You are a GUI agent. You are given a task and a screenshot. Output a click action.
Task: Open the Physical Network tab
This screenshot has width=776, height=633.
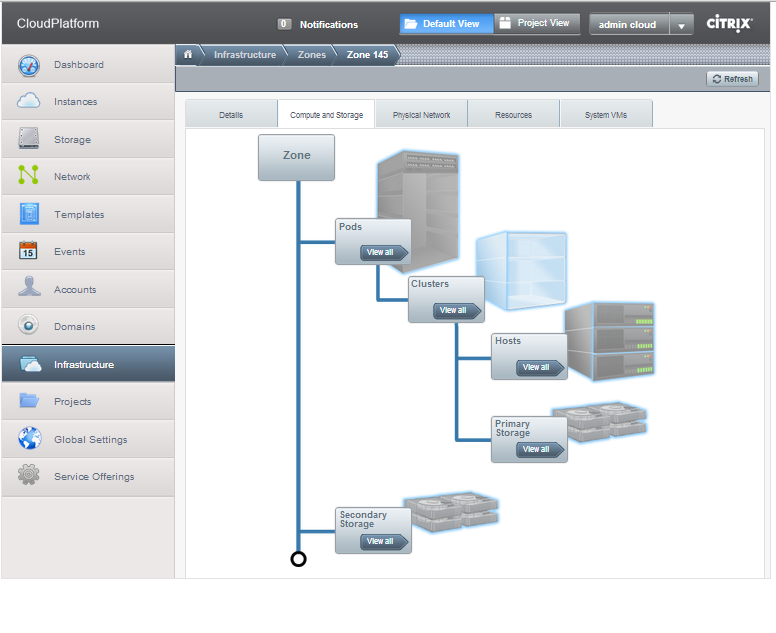pyautogui.click(x=421, y=115)
